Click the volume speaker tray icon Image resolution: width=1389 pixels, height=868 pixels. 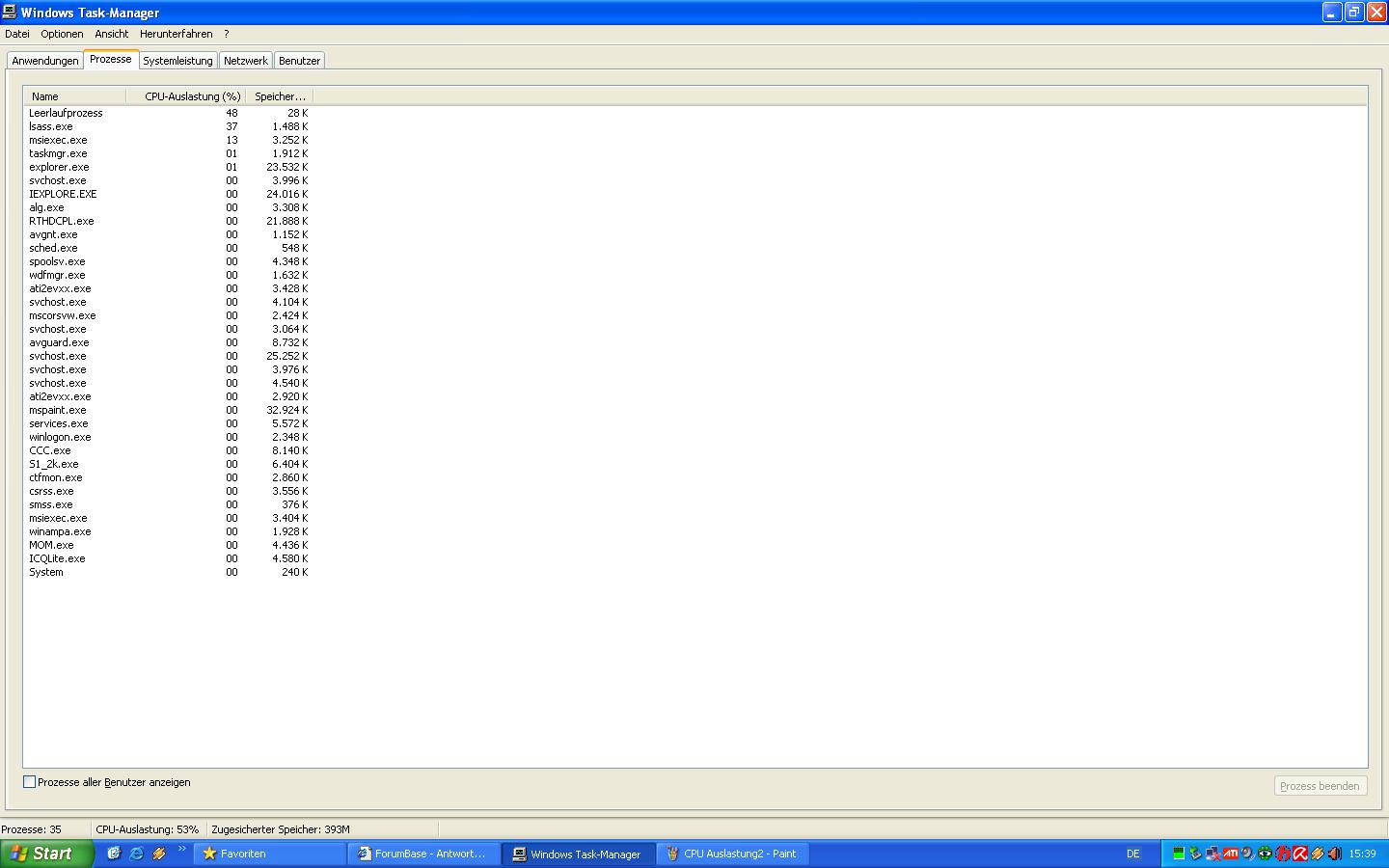point(1335,854)
